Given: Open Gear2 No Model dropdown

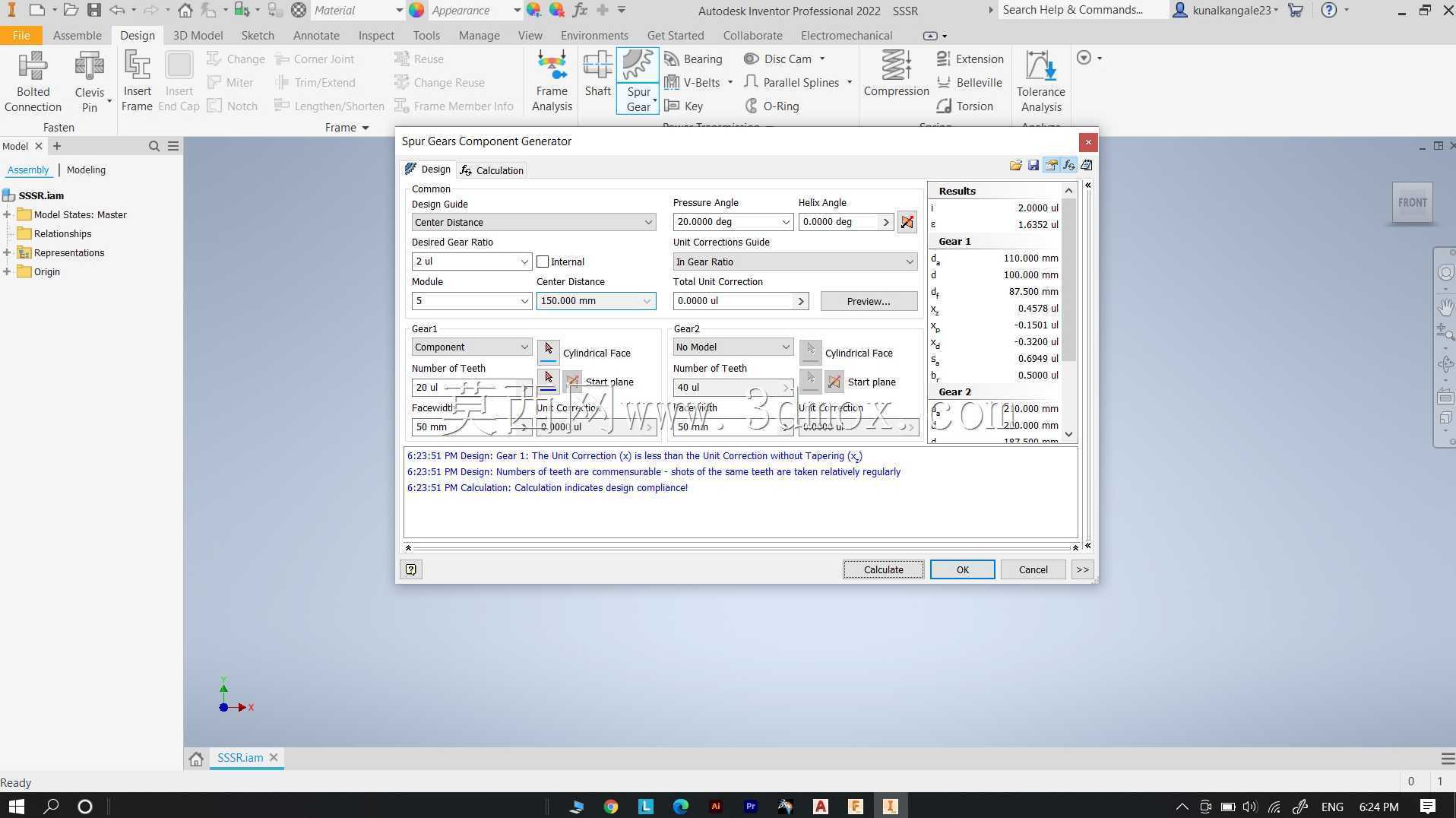Looking at the screenshot, I should point(733,347).
